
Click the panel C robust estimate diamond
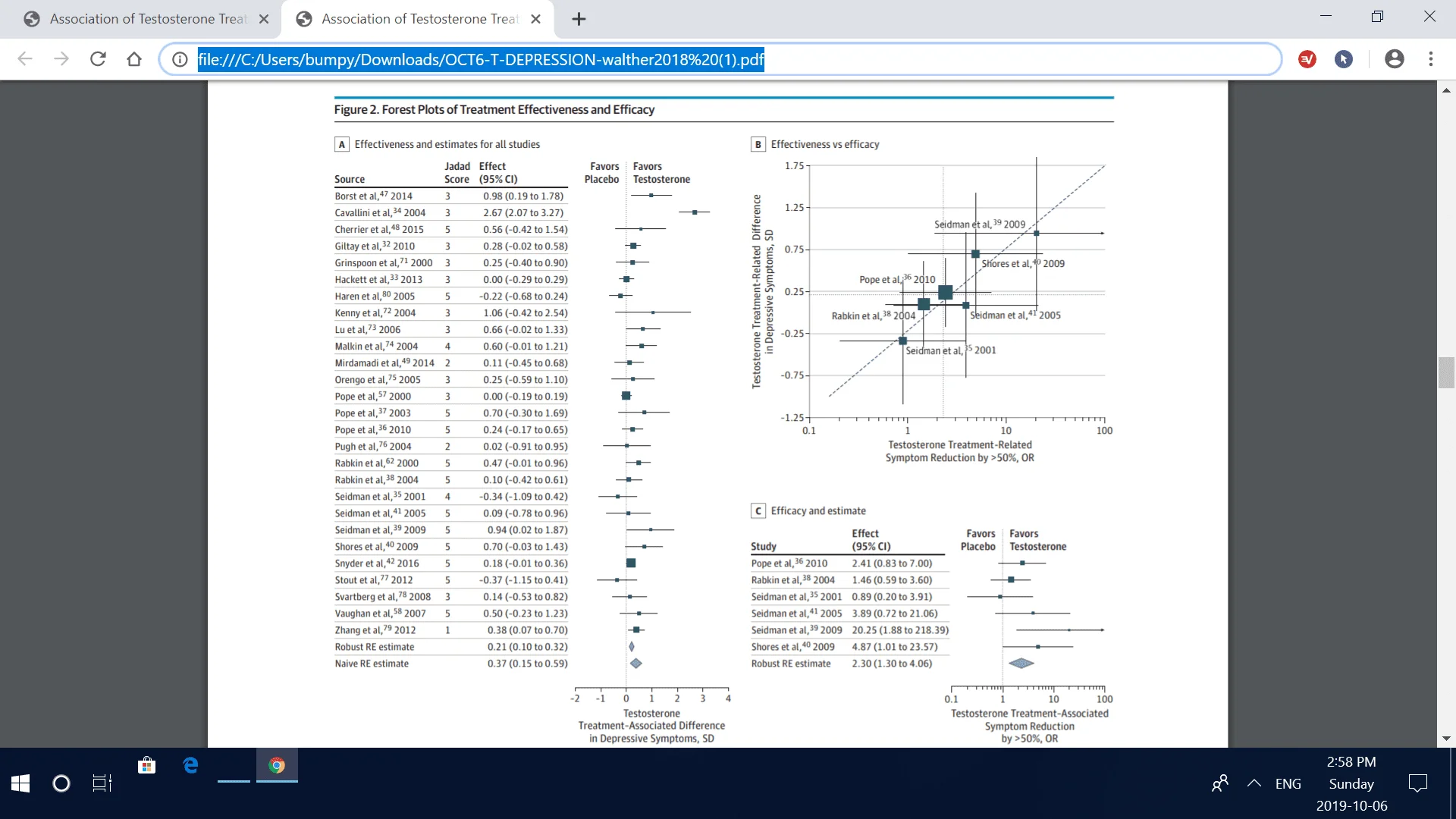coord(1021,664)
